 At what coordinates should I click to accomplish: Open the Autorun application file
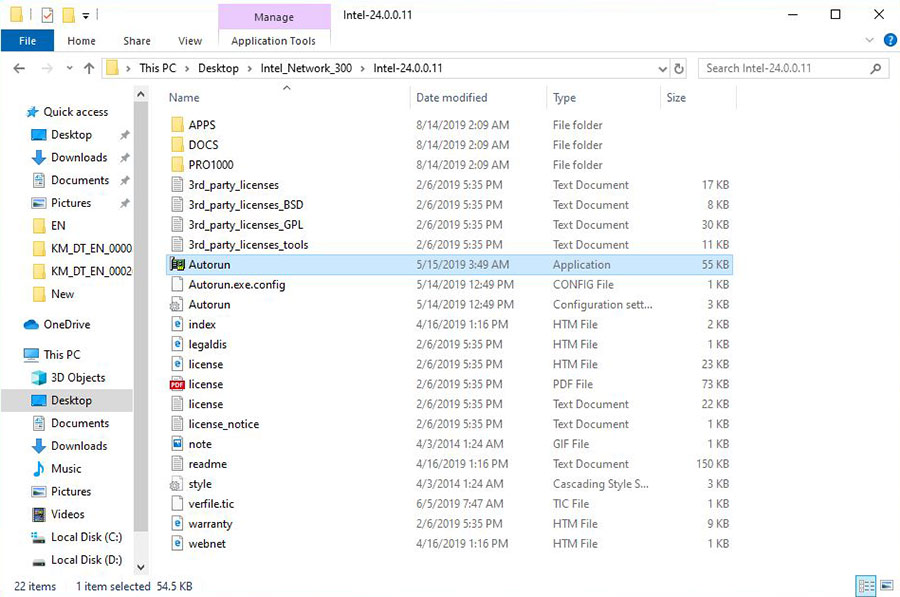point(449,265)
